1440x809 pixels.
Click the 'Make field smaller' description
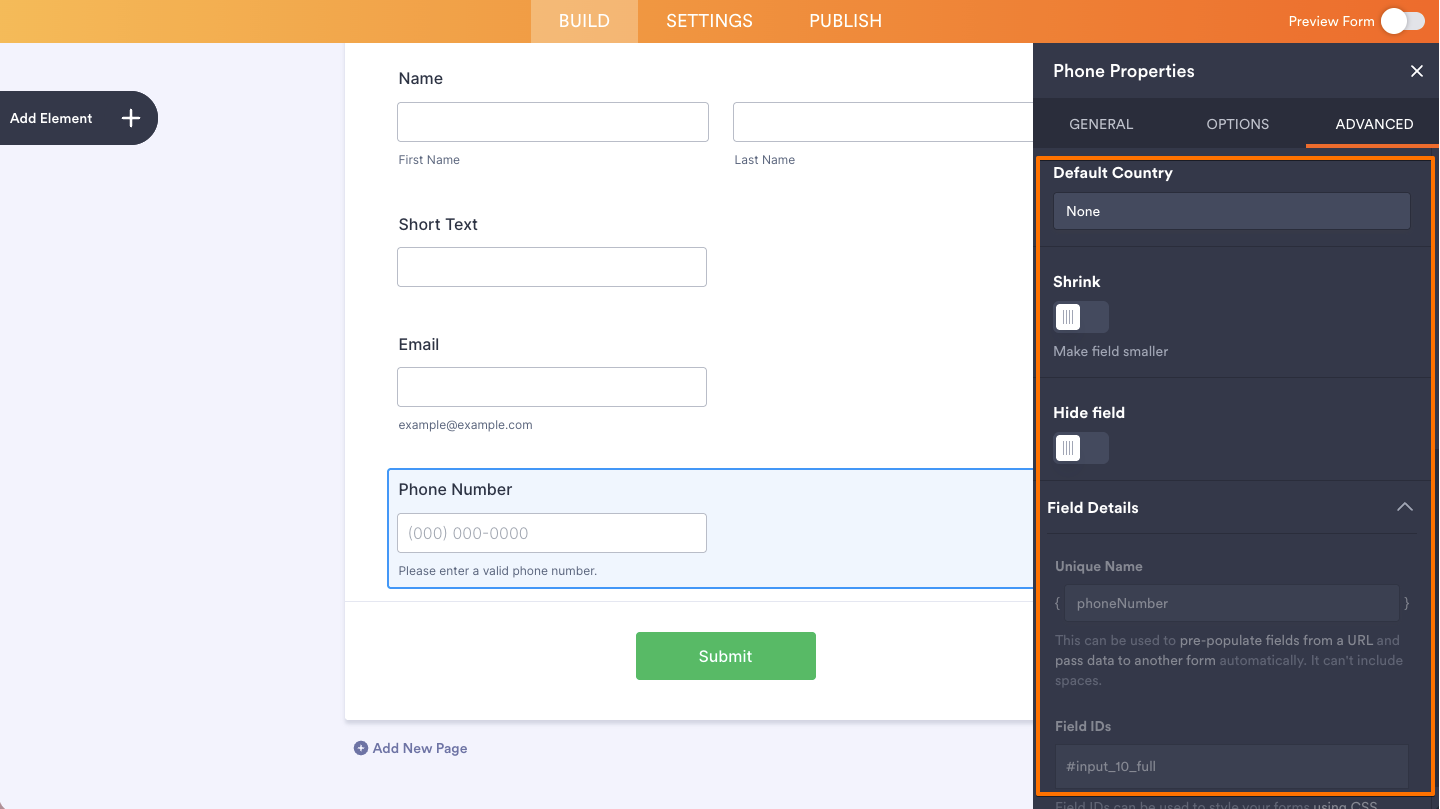point(1110,351)
